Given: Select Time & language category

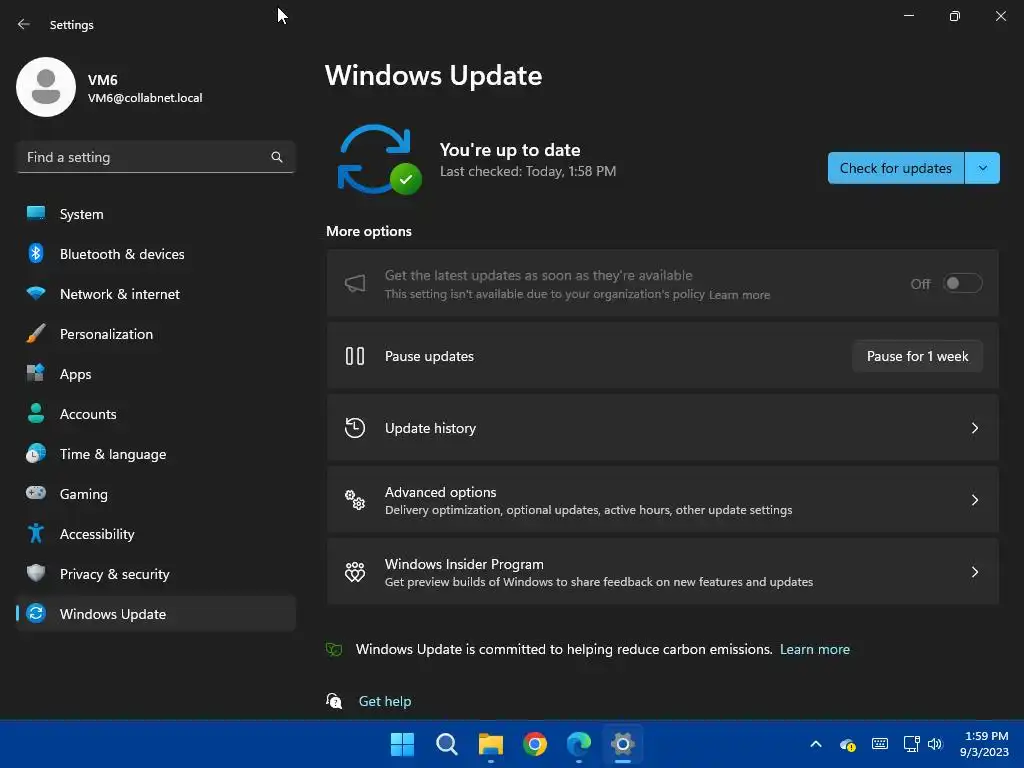Looking at the screenshot, I should coord(156,453).
